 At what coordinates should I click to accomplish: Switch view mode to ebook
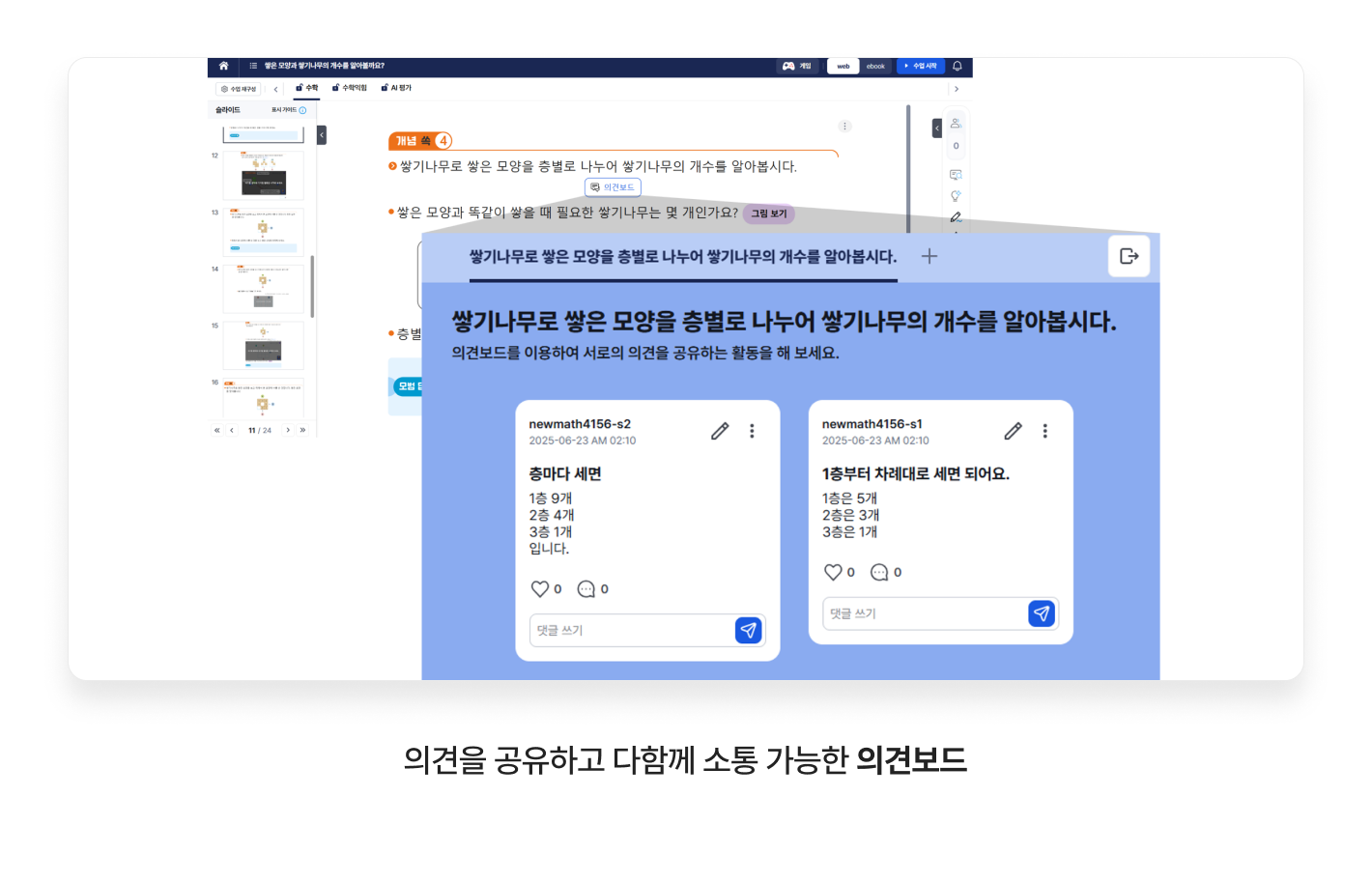[x=875, y=66]
